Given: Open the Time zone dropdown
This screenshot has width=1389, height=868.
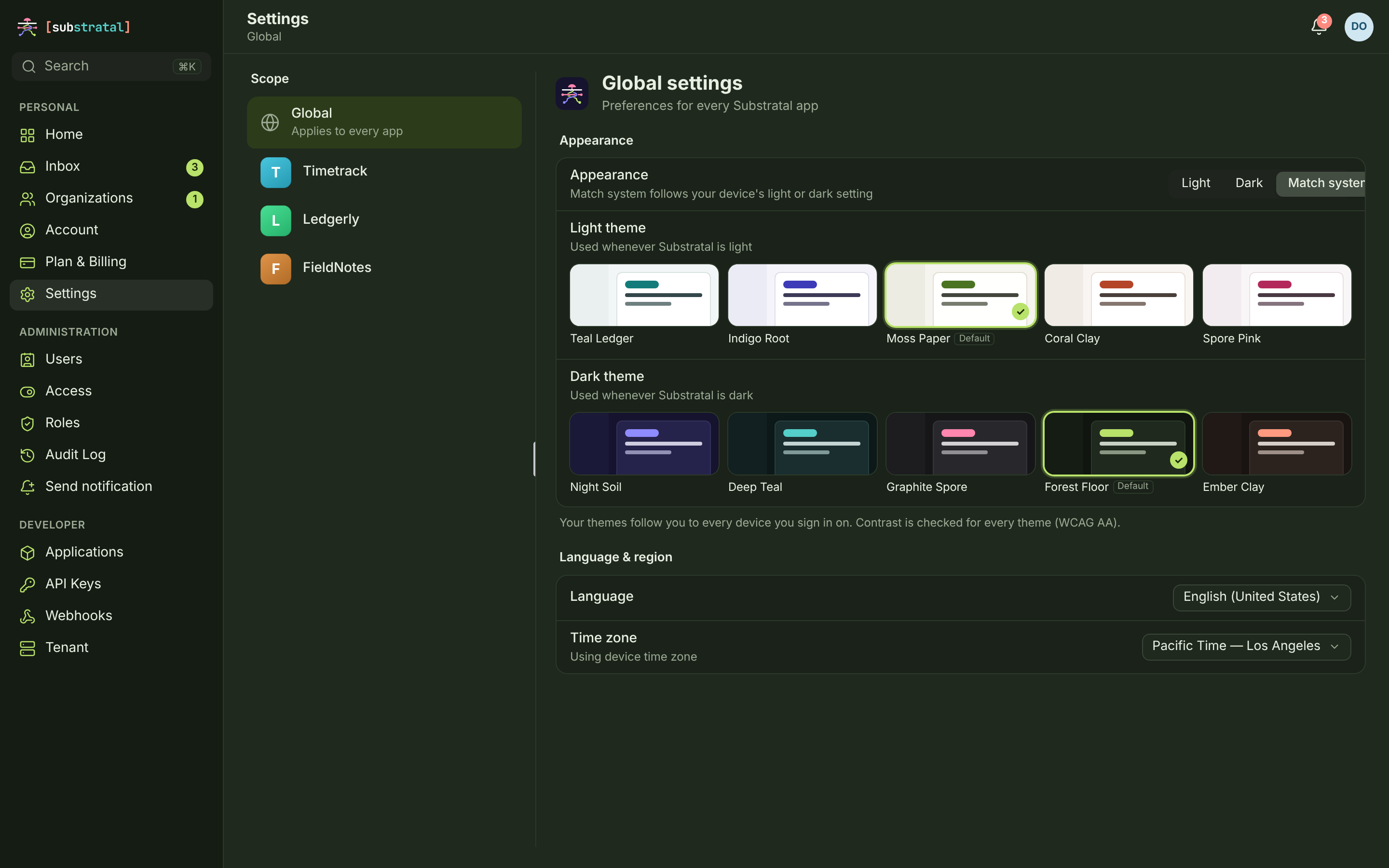Looking at the screenshot, I should 1246,646.
